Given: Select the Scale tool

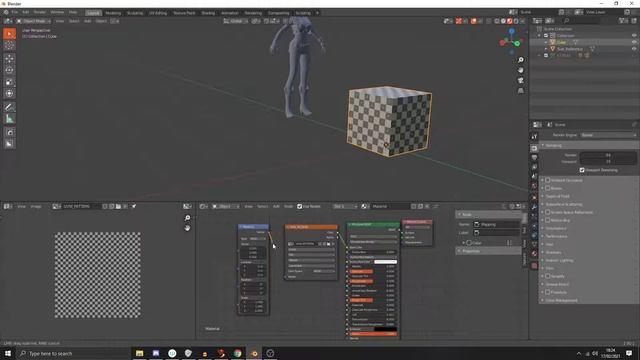Looking at the screenshot, I should (x=9, y=82).
